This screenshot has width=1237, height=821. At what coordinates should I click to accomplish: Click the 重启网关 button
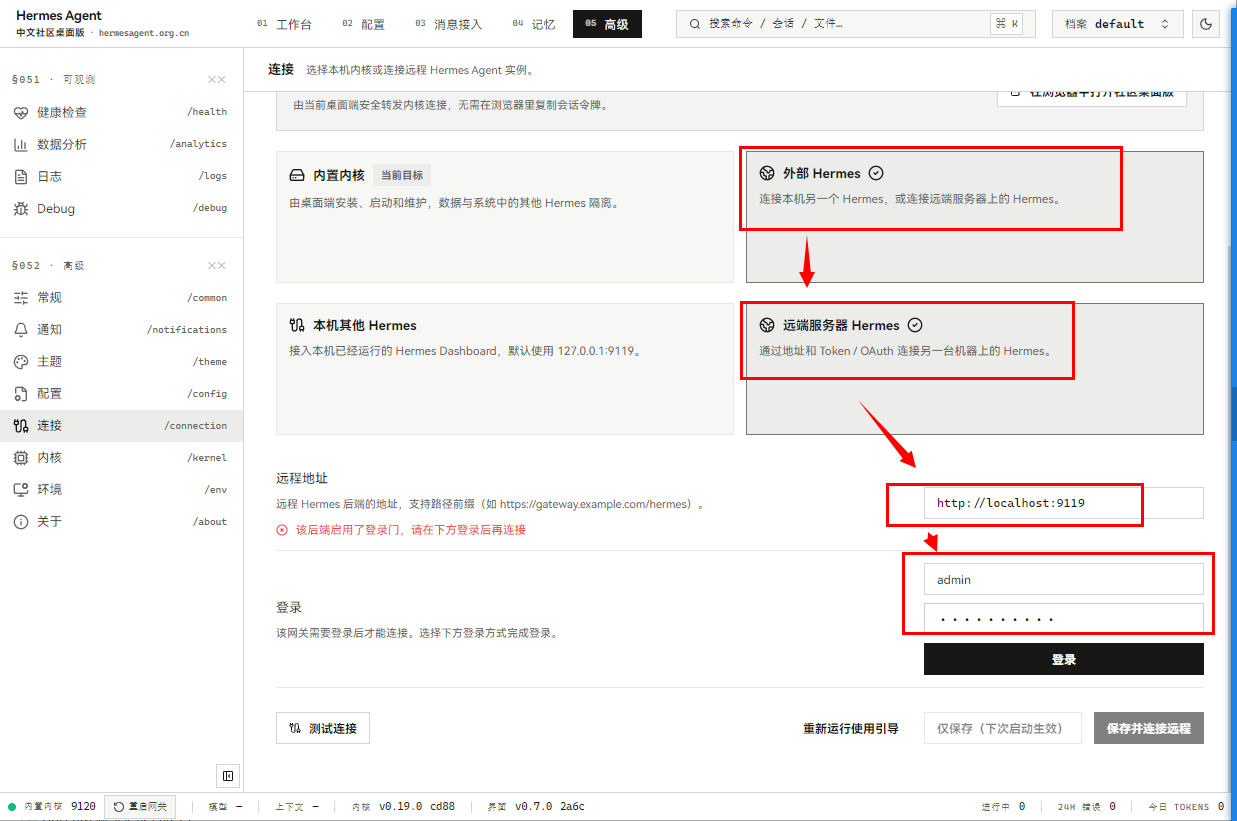click(140, 806)
